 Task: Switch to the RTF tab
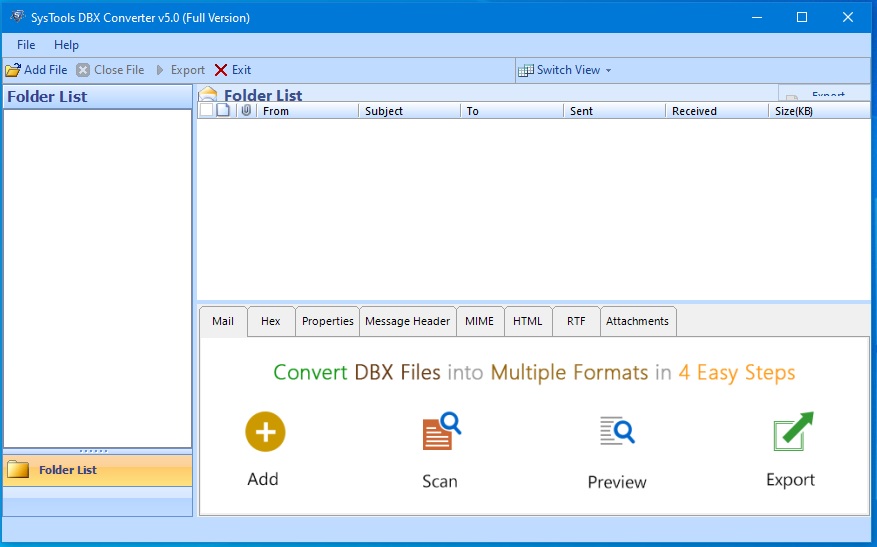point(576,321)
